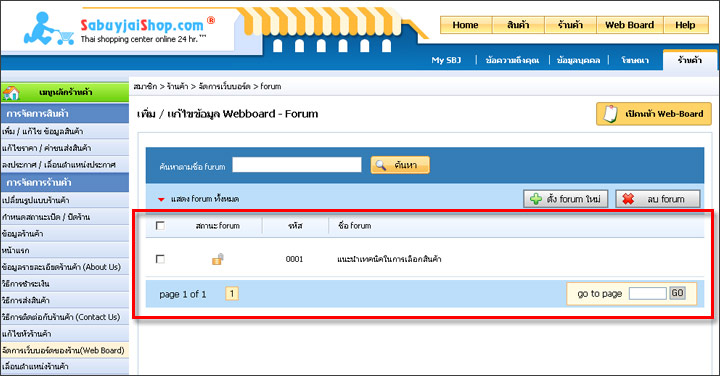Open the Contact Us sidebar link

(61, 317)
